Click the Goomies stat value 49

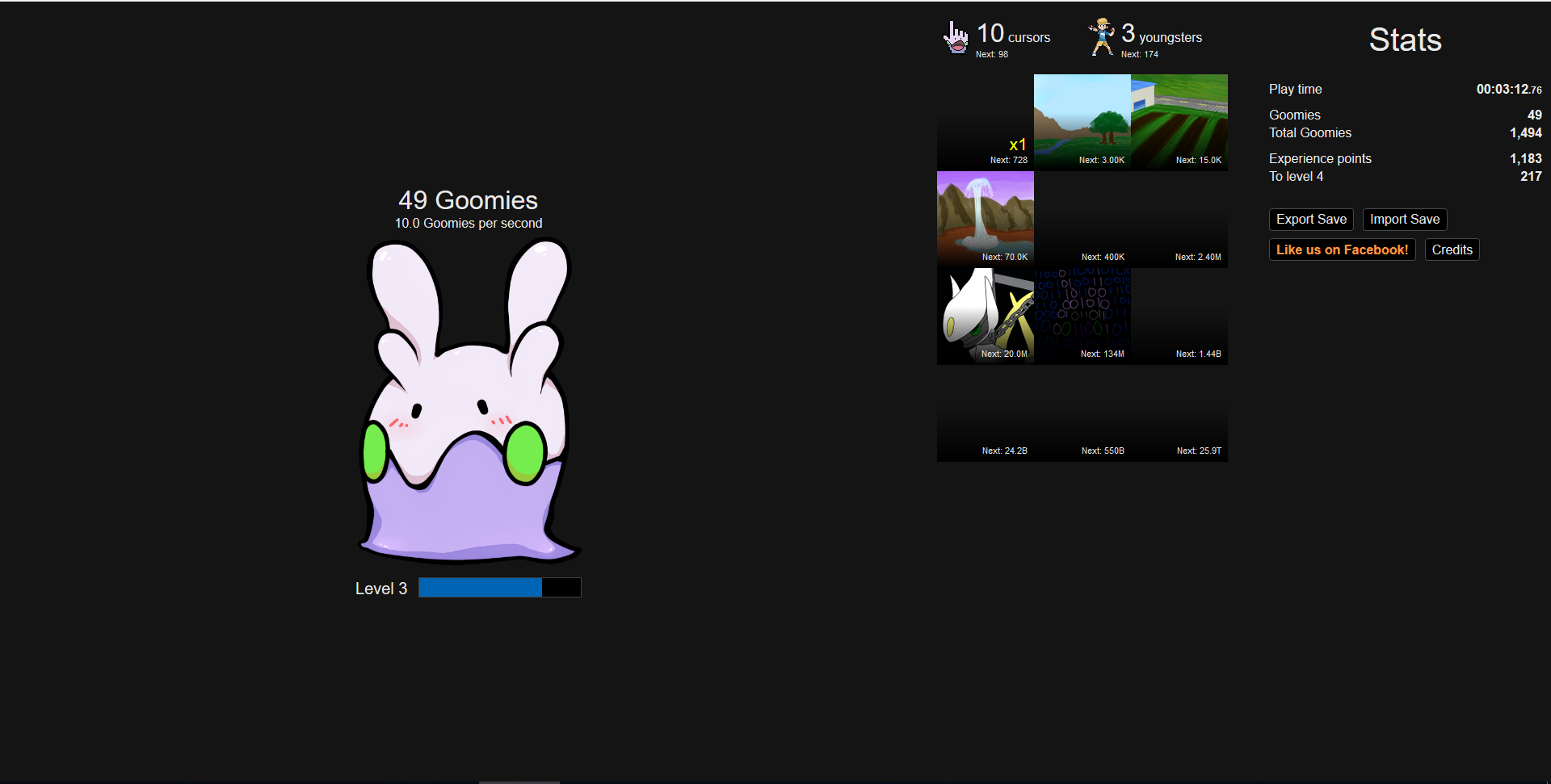(x=1535, y=115)
